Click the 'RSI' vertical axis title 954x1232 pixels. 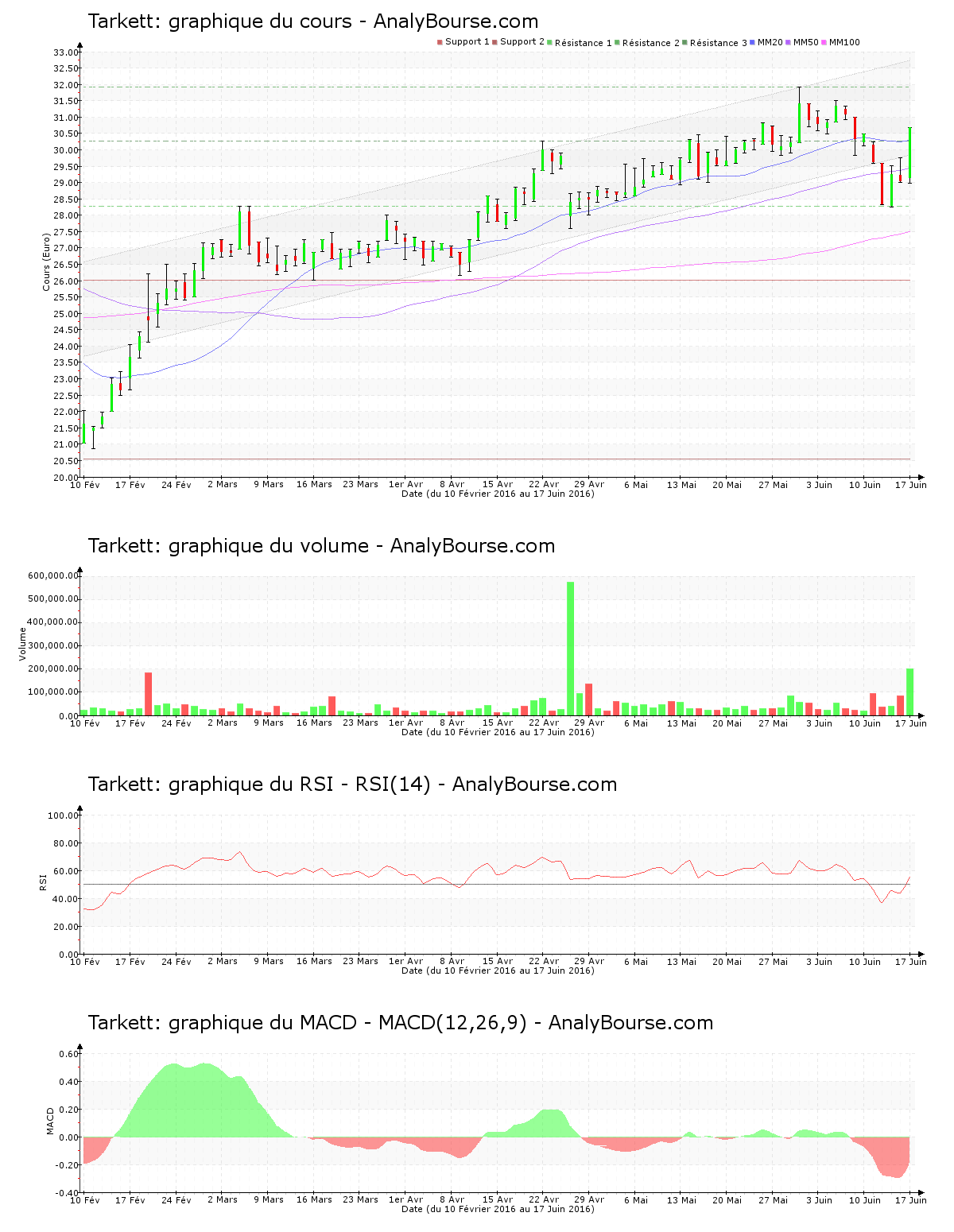(43, 881)
